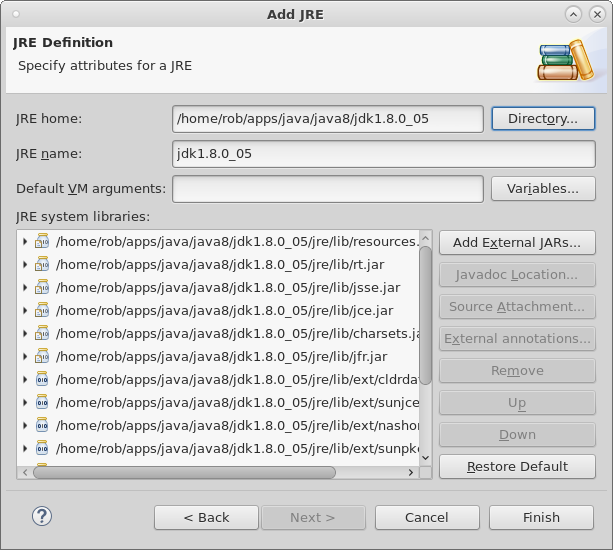Click the jar icon beside jfr.jar

42,357
